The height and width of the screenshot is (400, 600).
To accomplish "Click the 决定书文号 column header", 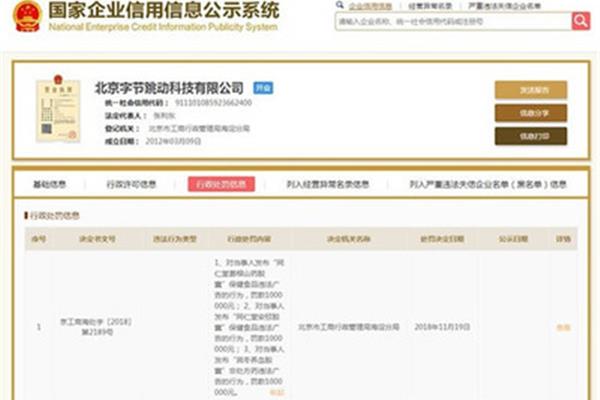I will [x=97, y=239].
